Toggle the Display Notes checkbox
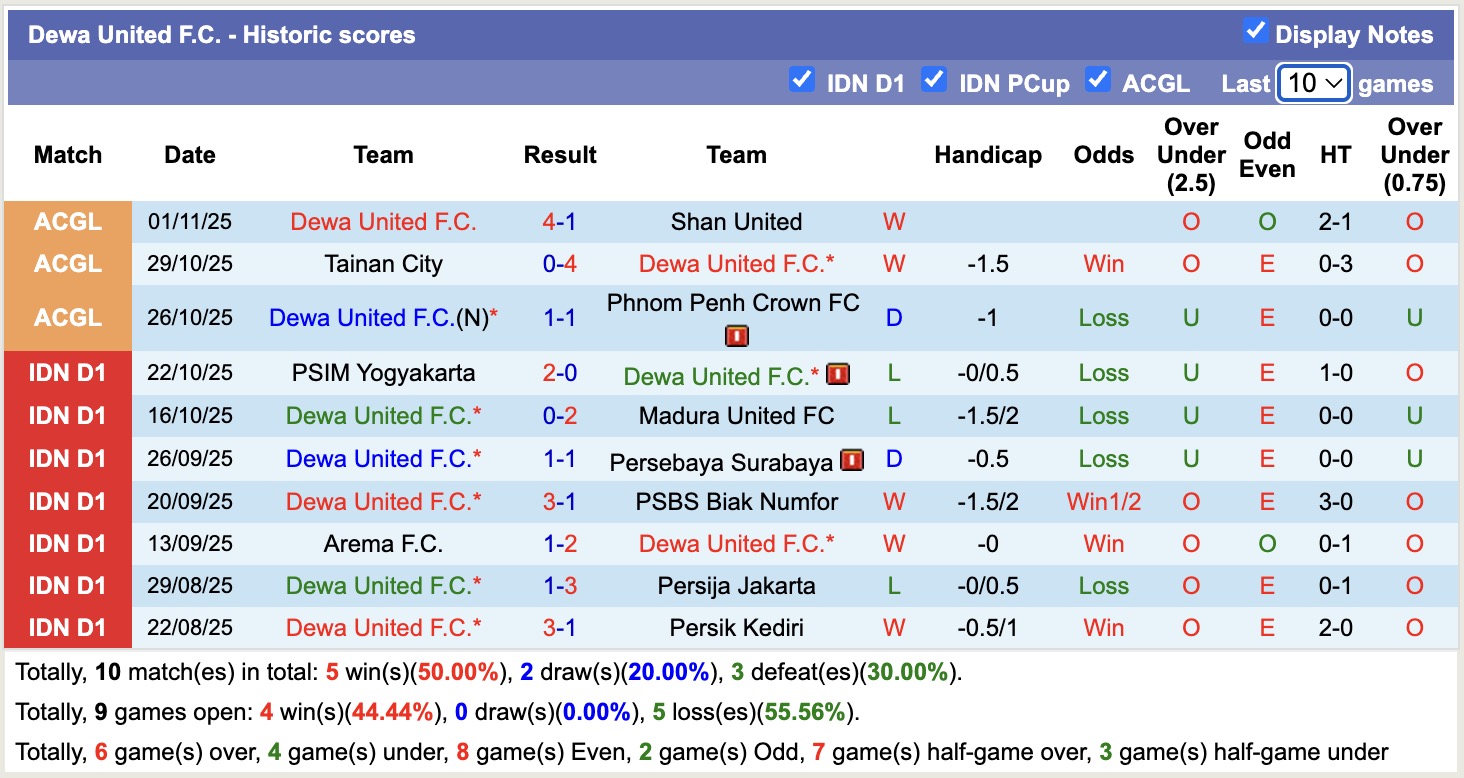1464x778 pixels. point(1255,31)
